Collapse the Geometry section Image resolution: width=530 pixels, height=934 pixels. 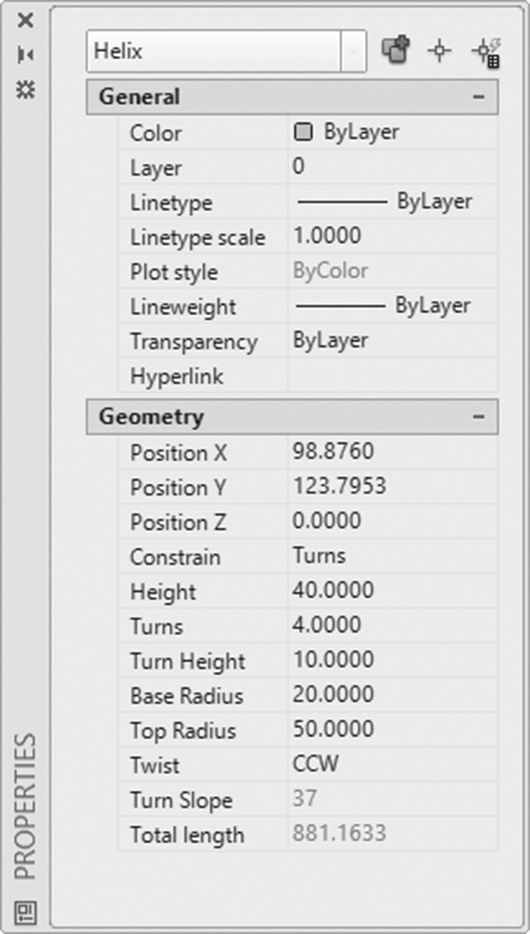point(479,416)
